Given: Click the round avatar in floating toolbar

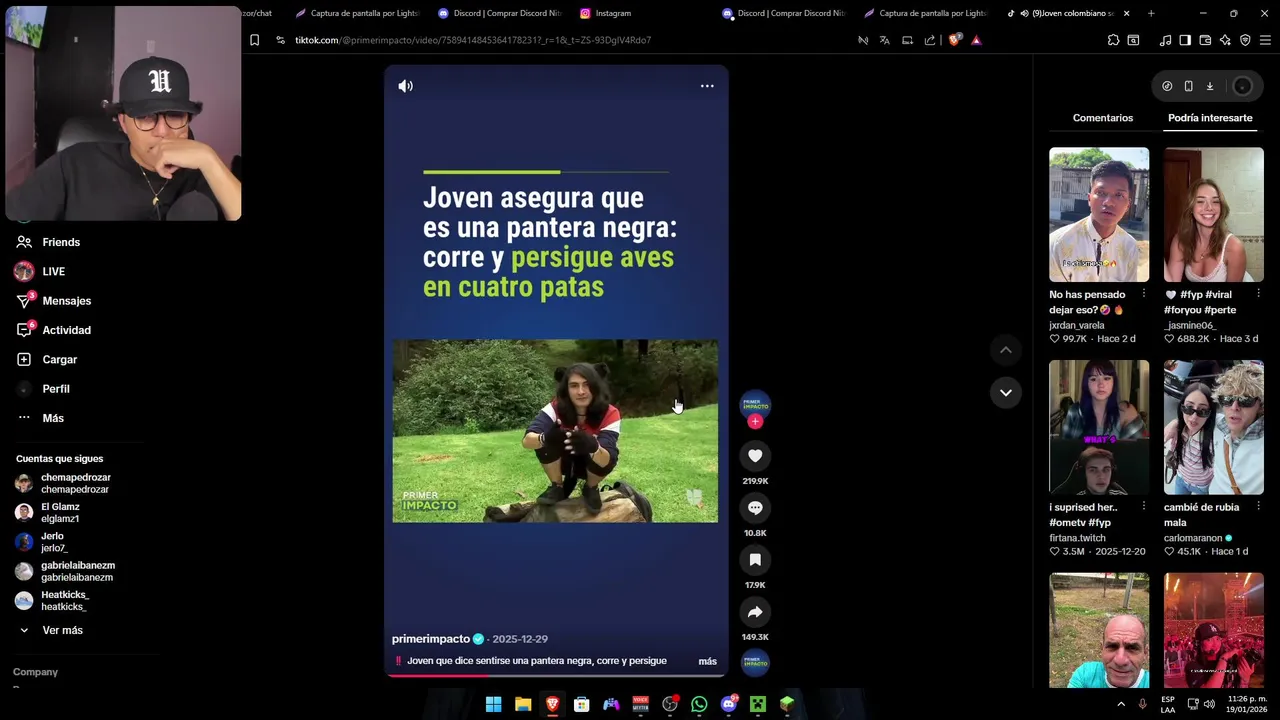Looking at the screenshot, I should 1242,86.
